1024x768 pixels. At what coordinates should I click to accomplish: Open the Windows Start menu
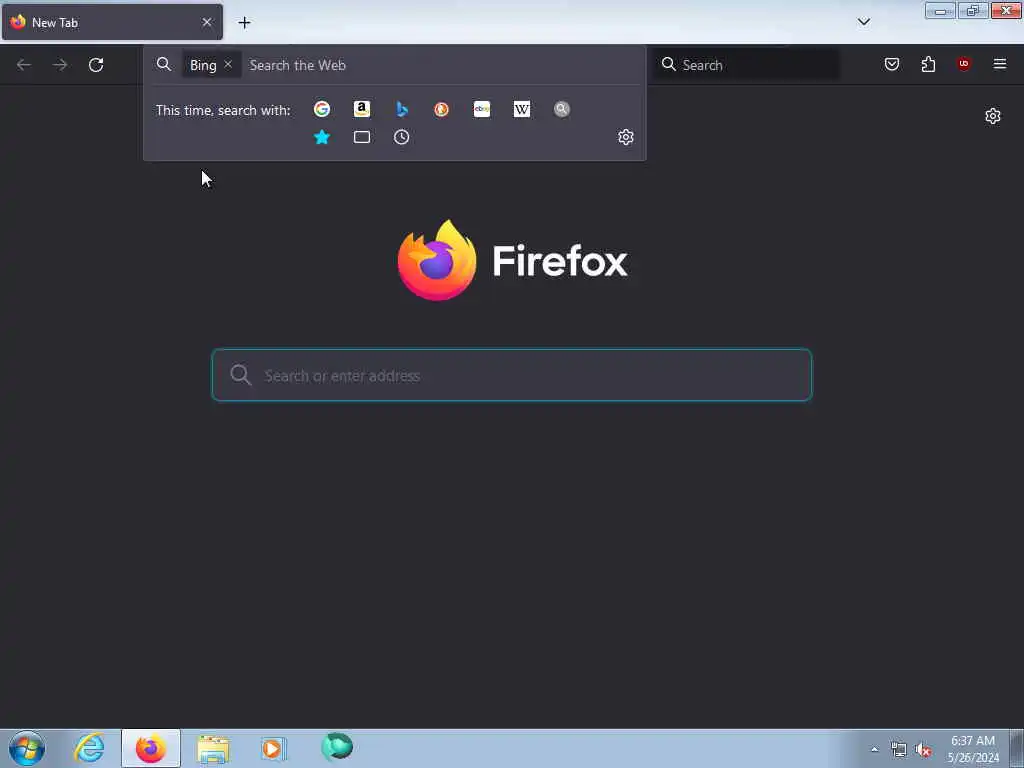[27, 748]
